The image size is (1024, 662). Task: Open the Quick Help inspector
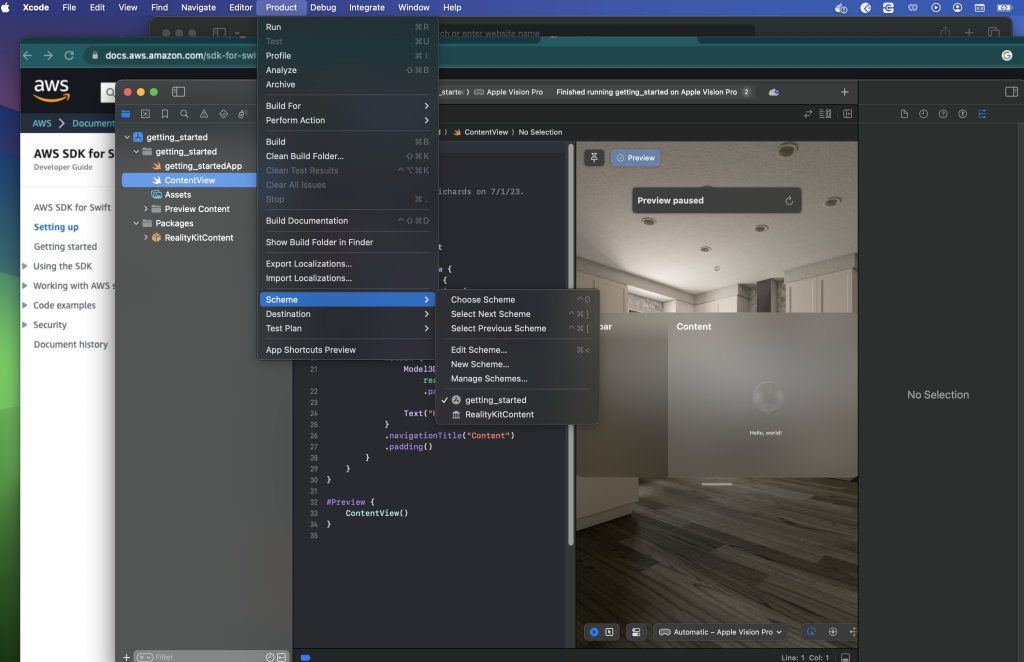point(944,113)
